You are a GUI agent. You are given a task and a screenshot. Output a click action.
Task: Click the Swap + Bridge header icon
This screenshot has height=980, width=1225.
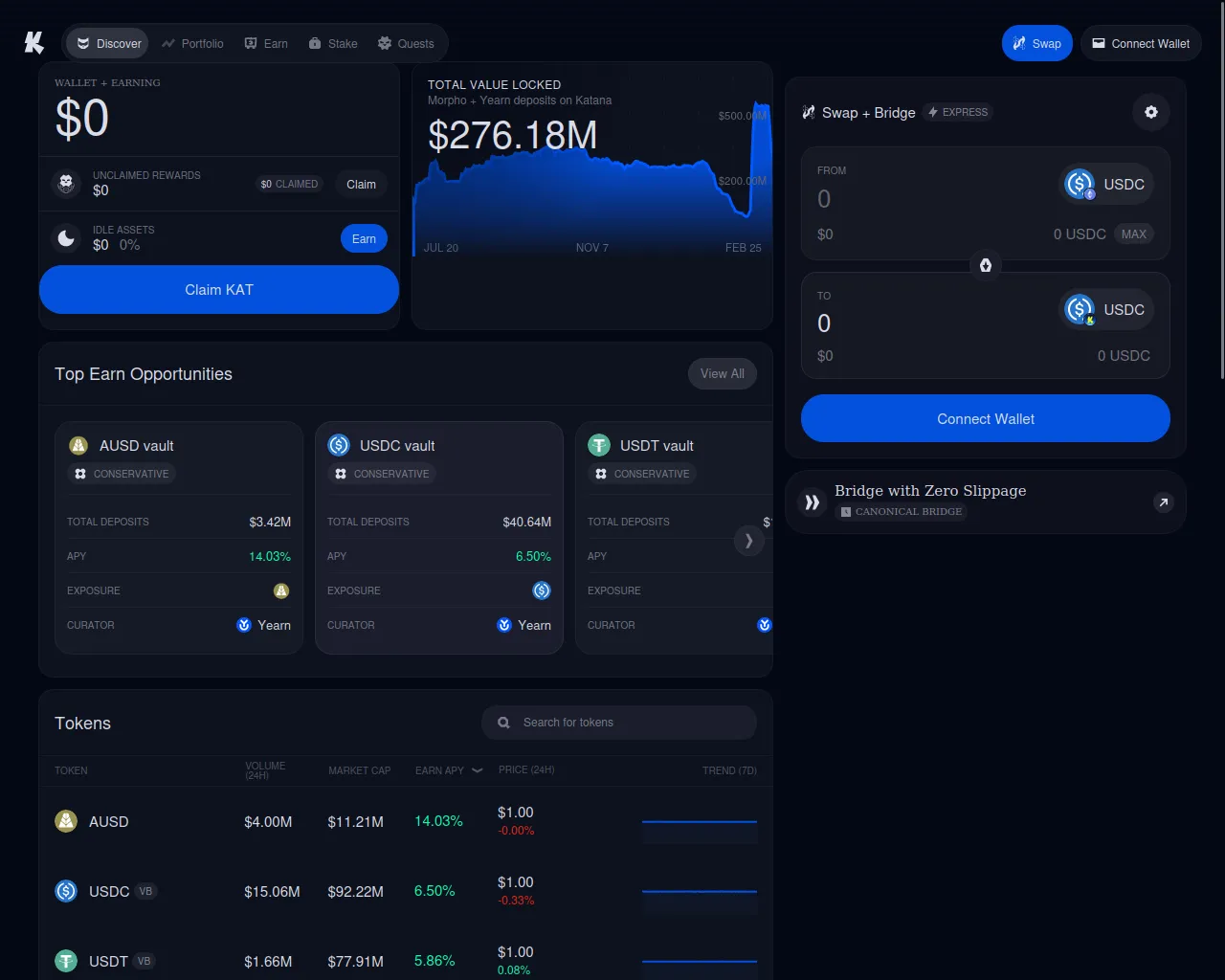[x=809, y=112]
